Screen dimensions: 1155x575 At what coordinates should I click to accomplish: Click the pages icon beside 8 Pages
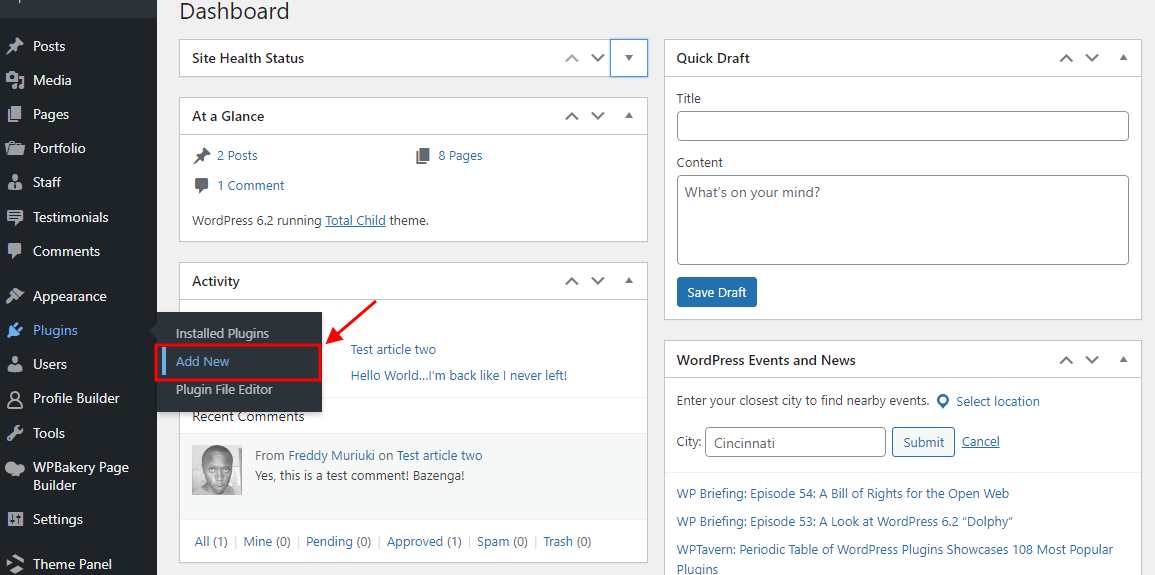point(423,156)
